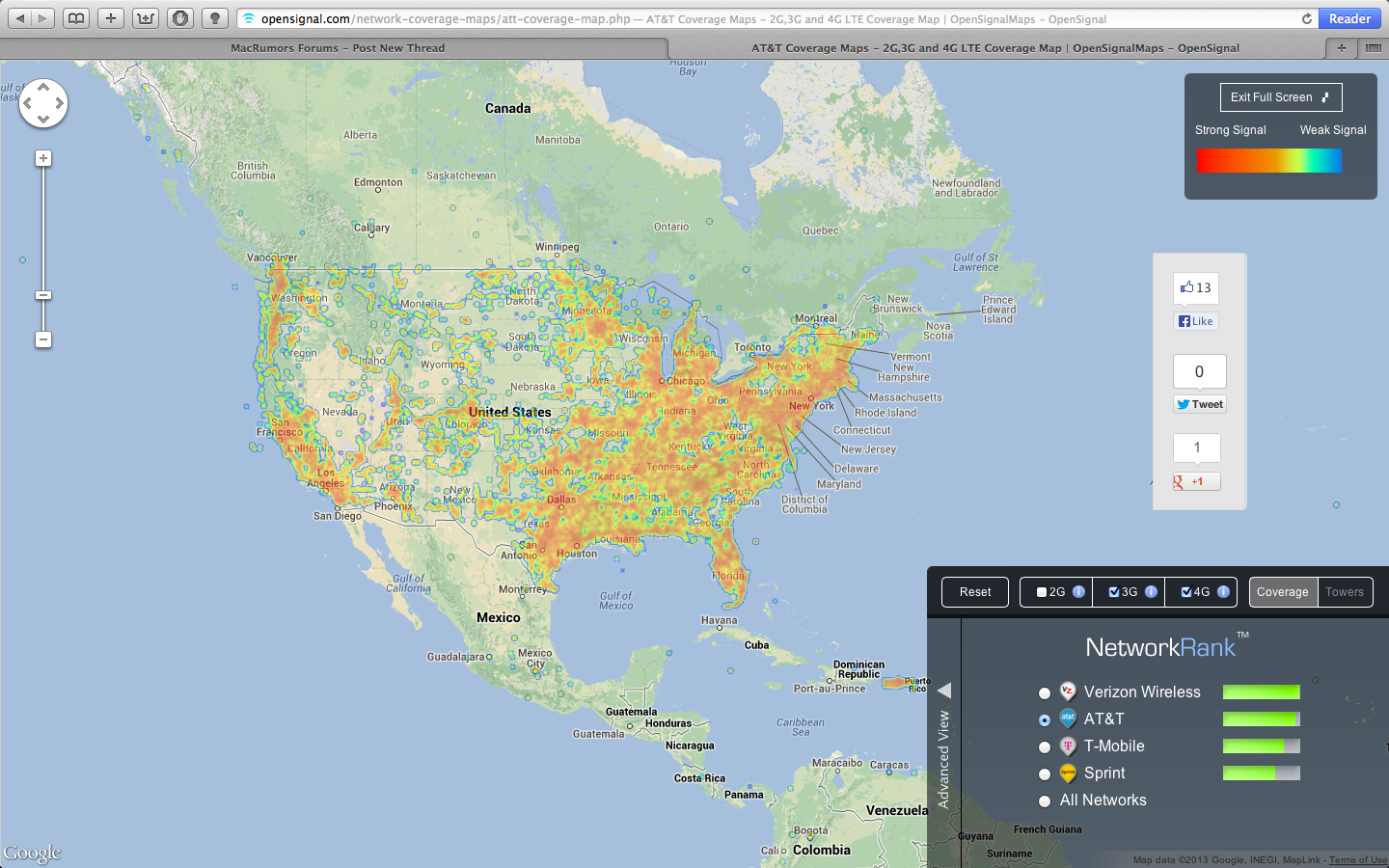
Task: Uncheck the 3G checkbox
Action: [1114, 592]
